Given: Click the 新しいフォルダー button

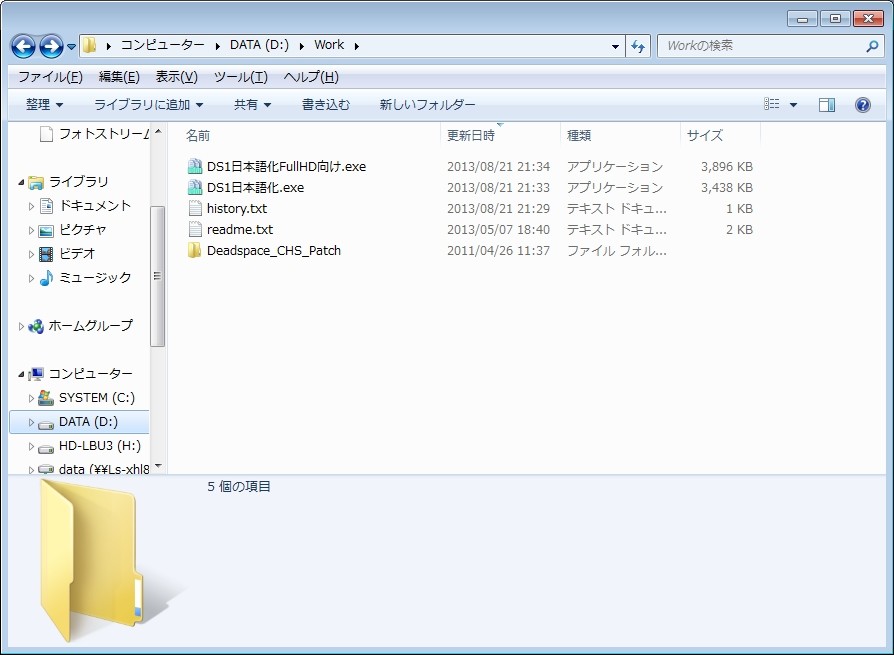Looking at the screenshot, I should pos(427,104).
